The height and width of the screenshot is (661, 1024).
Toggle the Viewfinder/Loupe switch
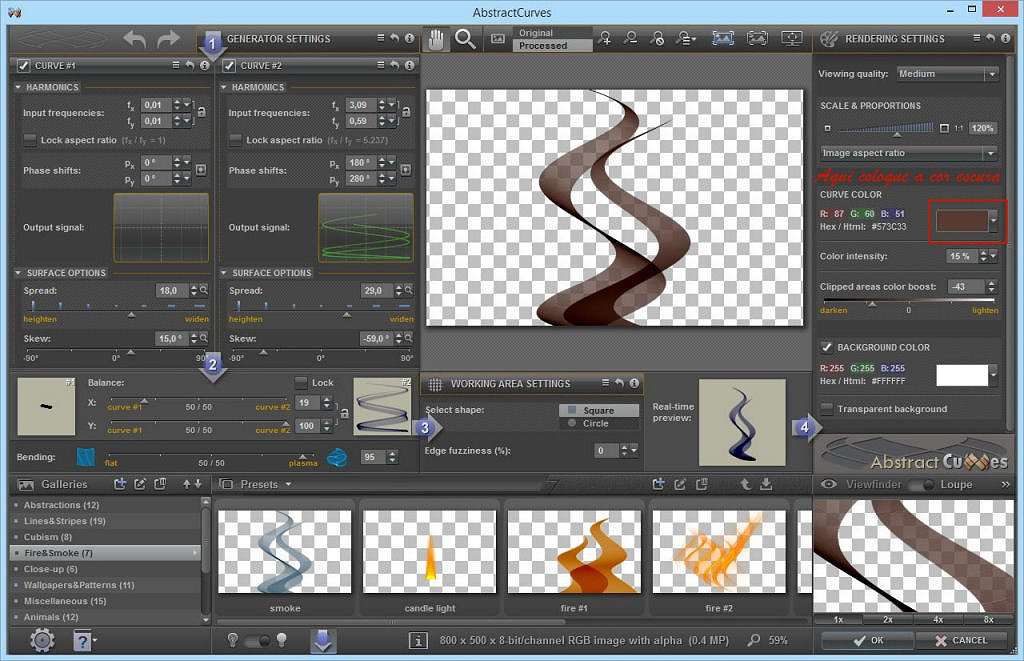pyautogui.click(x=922, y=485)
